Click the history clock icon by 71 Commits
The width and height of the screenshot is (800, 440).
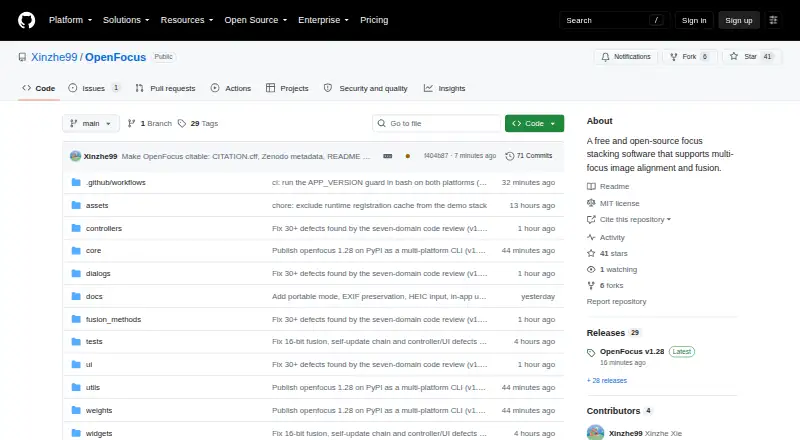509,156
